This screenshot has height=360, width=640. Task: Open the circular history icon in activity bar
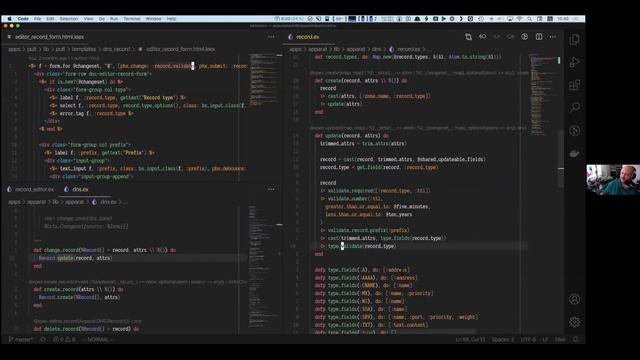click(575, 131)
